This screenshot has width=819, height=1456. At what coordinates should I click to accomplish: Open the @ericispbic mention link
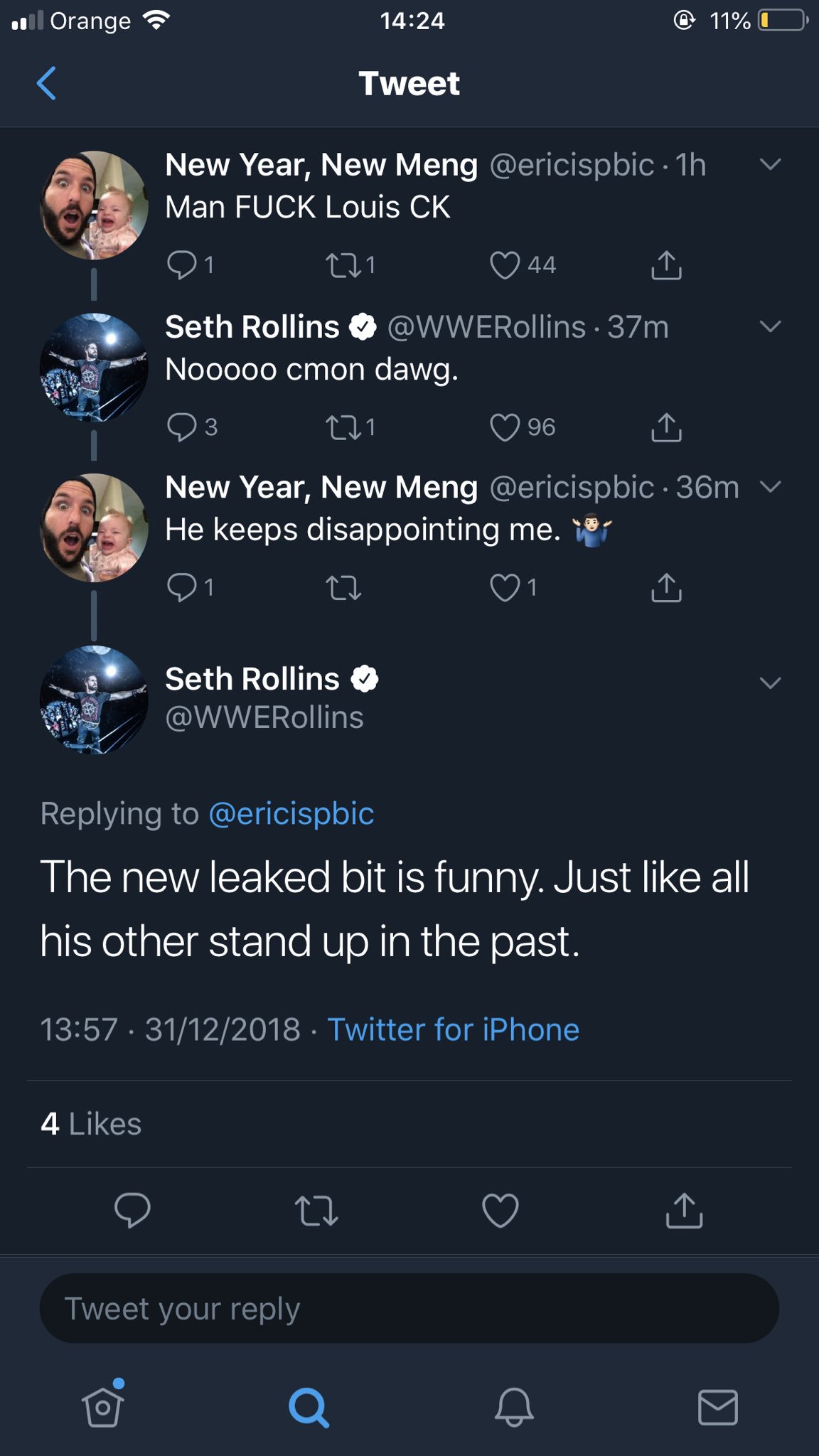tap(291, 814)
